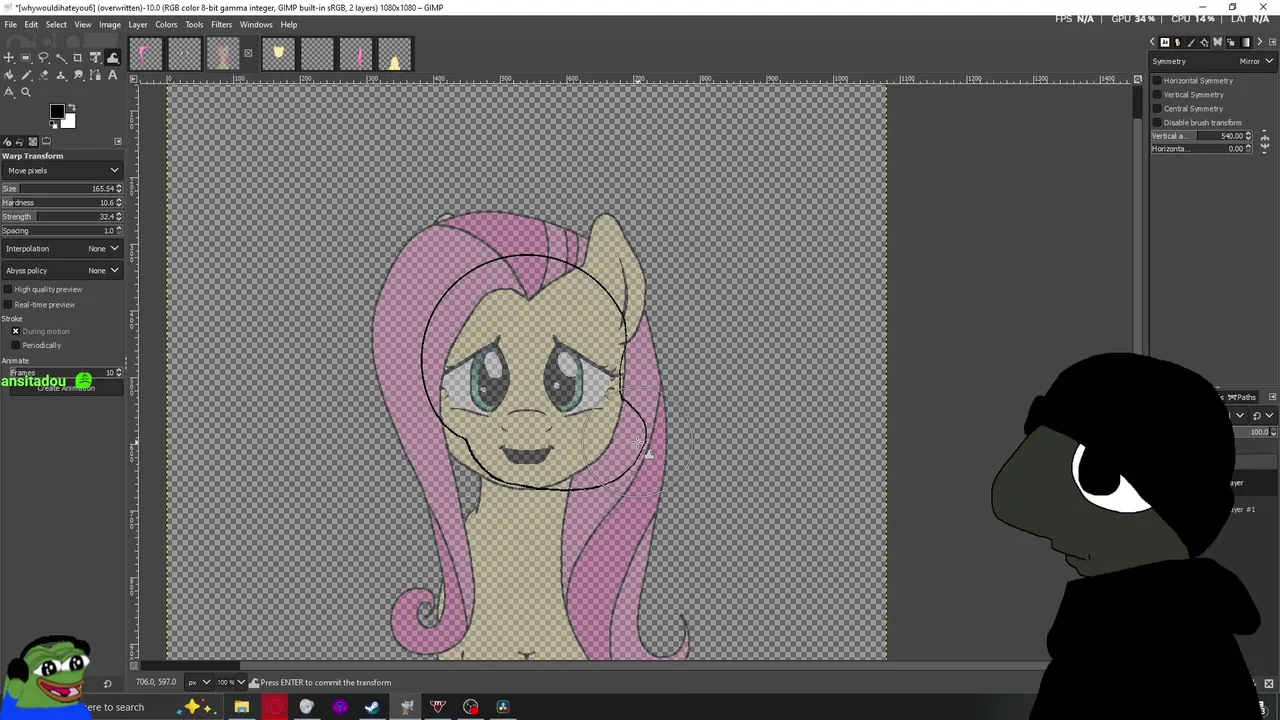Select the Eraser tool

[43, 75]
